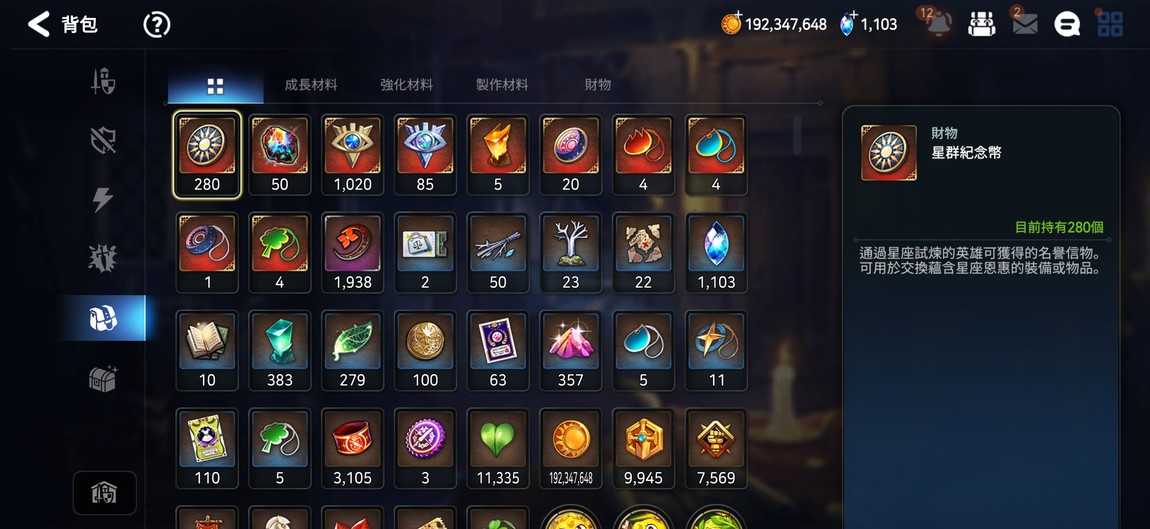Open the mail envelope icon
The image size is (1150, 529).
tap(1025, 24)
